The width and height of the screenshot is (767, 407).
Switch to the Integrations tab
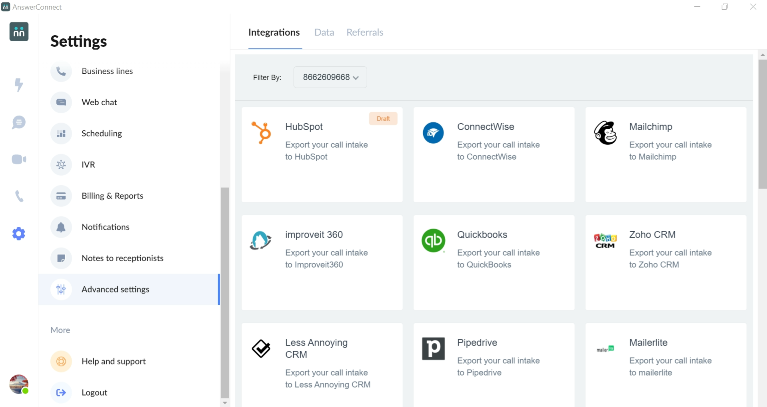coord(274,33)
